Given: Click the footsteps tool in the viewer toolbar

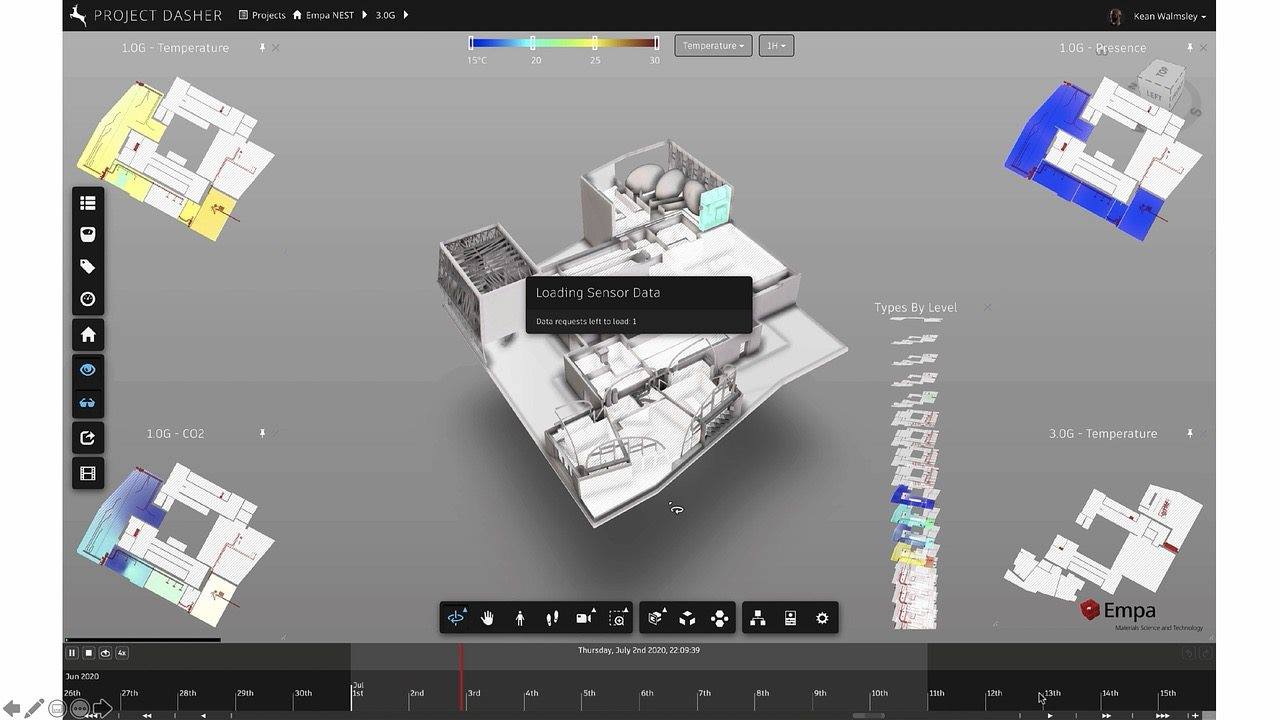Looking at the screenshot, I should pyautogui.click(x=552, y=618).
